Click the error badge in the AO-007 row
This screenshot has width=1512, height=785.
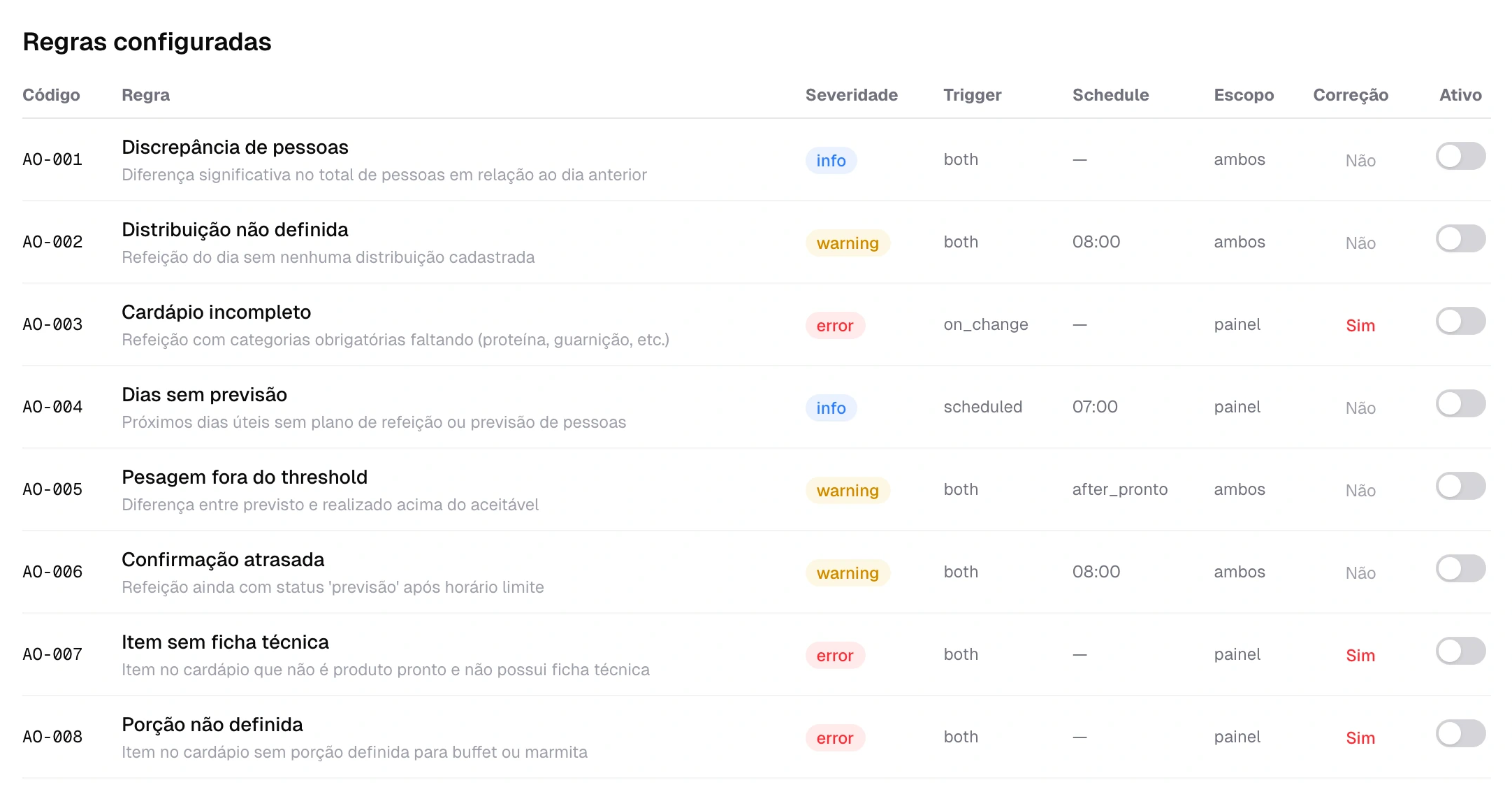click(835, 656)
